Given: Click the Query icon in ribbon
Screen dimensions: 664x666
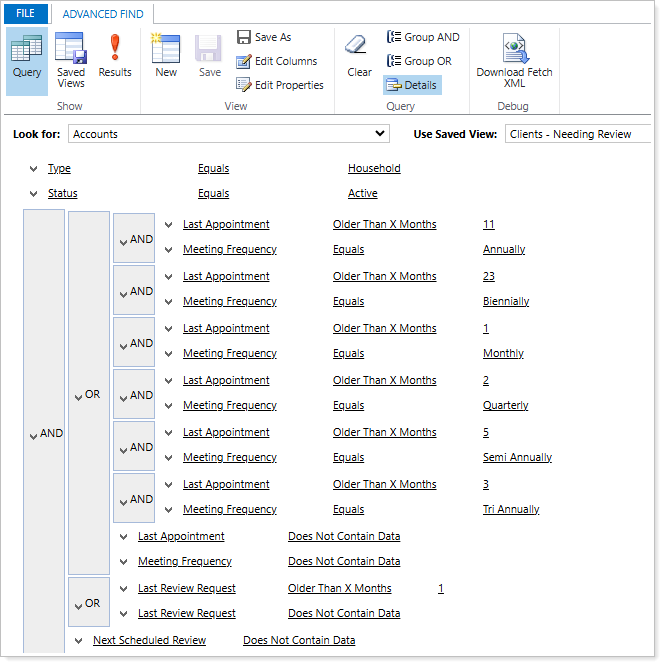Looking at the screenshot, I should click(27, 57).
